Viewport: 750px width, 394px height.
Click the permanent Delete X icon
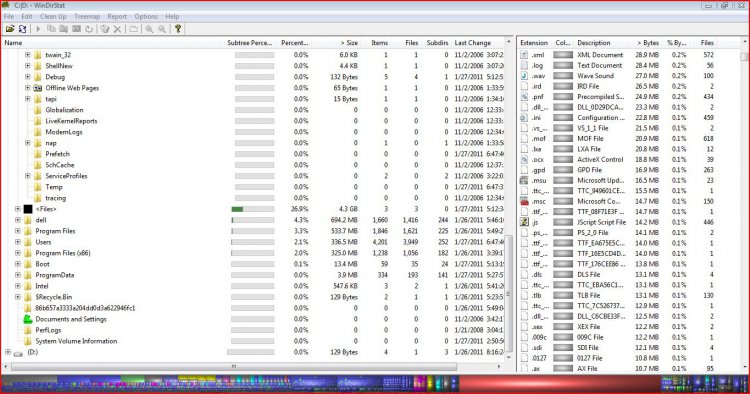click(117, 29)
